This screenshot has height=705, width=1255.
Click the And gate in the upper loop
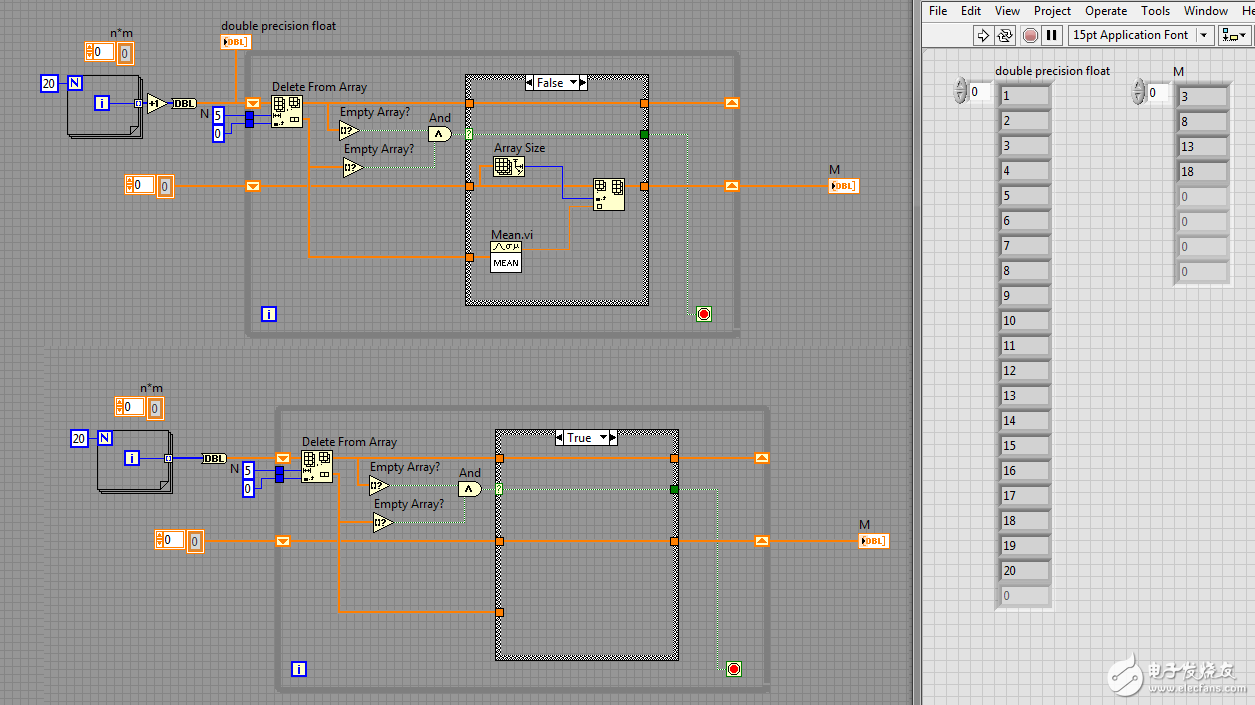(x=440, y=133)
